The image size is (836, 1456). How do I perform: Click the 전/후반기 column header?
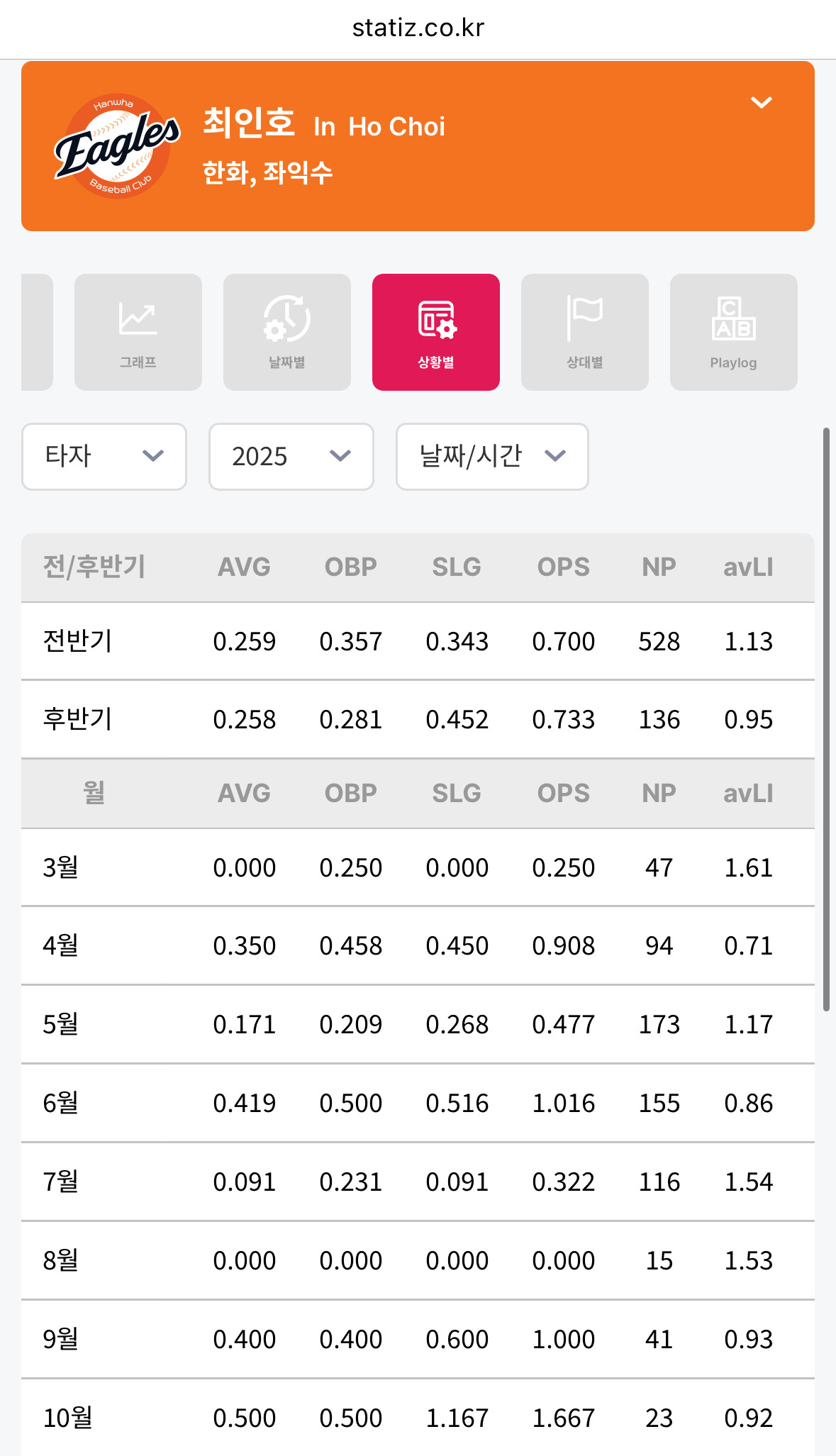click(x=94, y=567)
